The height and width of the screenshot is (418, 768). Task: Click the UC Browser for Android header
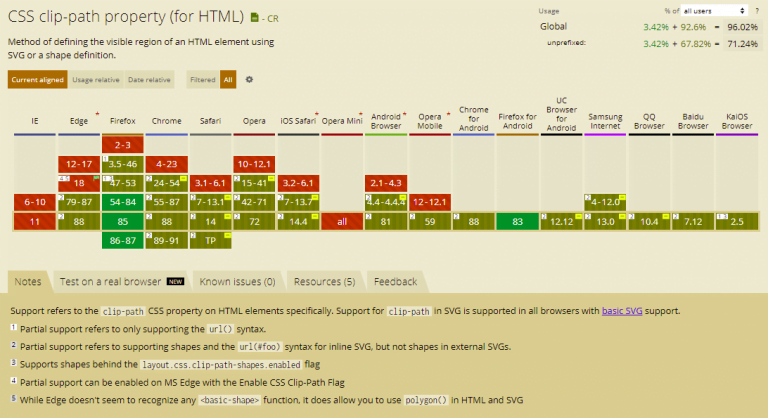[561, 114]
